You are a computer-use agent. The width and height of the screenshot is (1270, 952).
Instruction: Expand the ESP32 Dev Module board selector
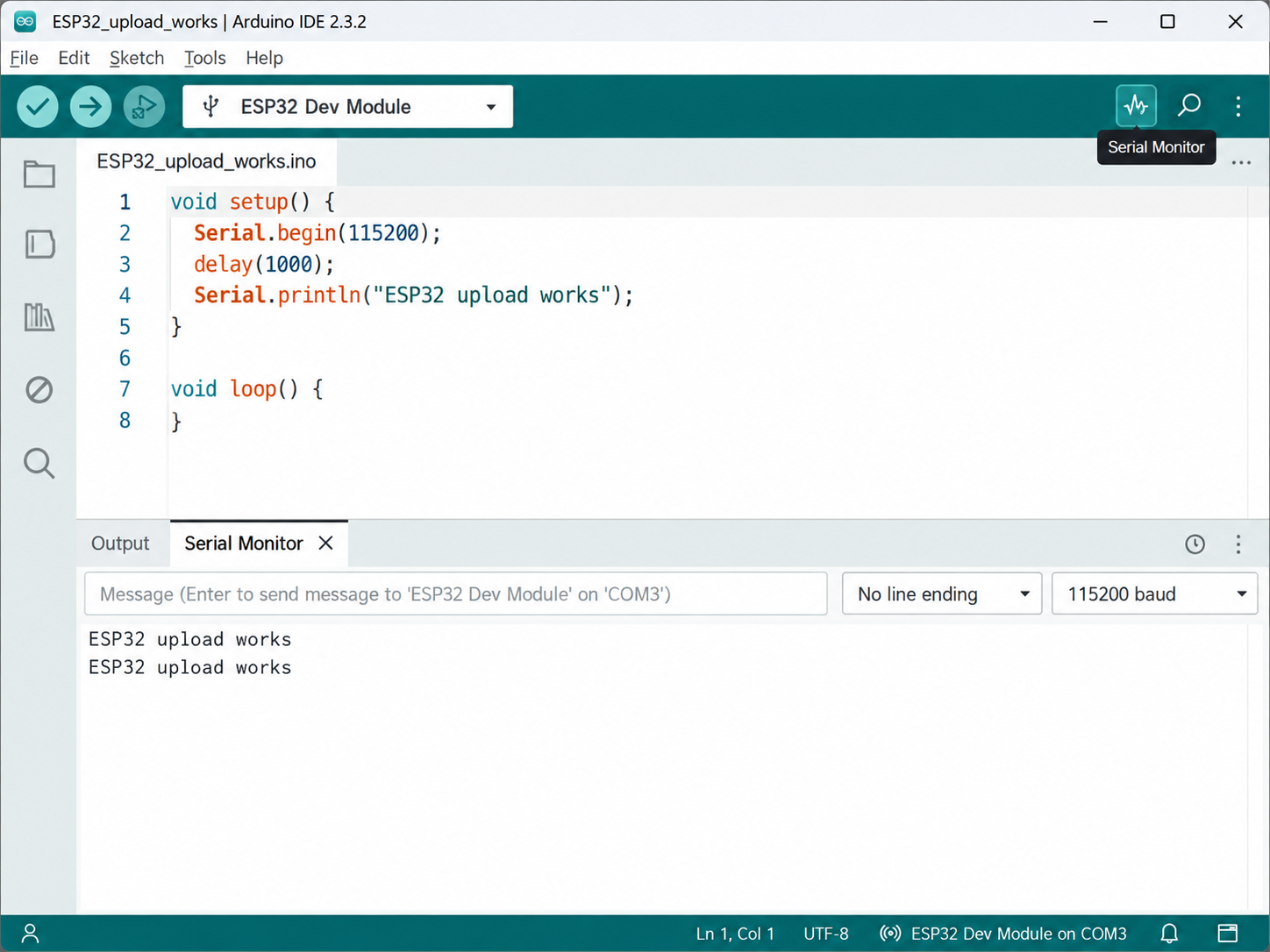click(x=347, y=107)
